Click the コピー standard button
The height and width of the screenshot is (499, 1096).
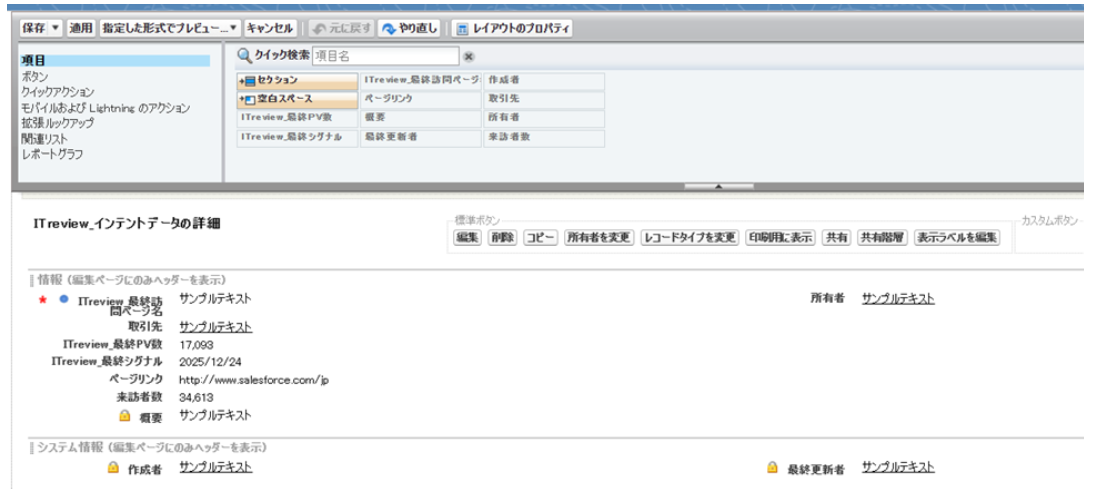[540, 238]
